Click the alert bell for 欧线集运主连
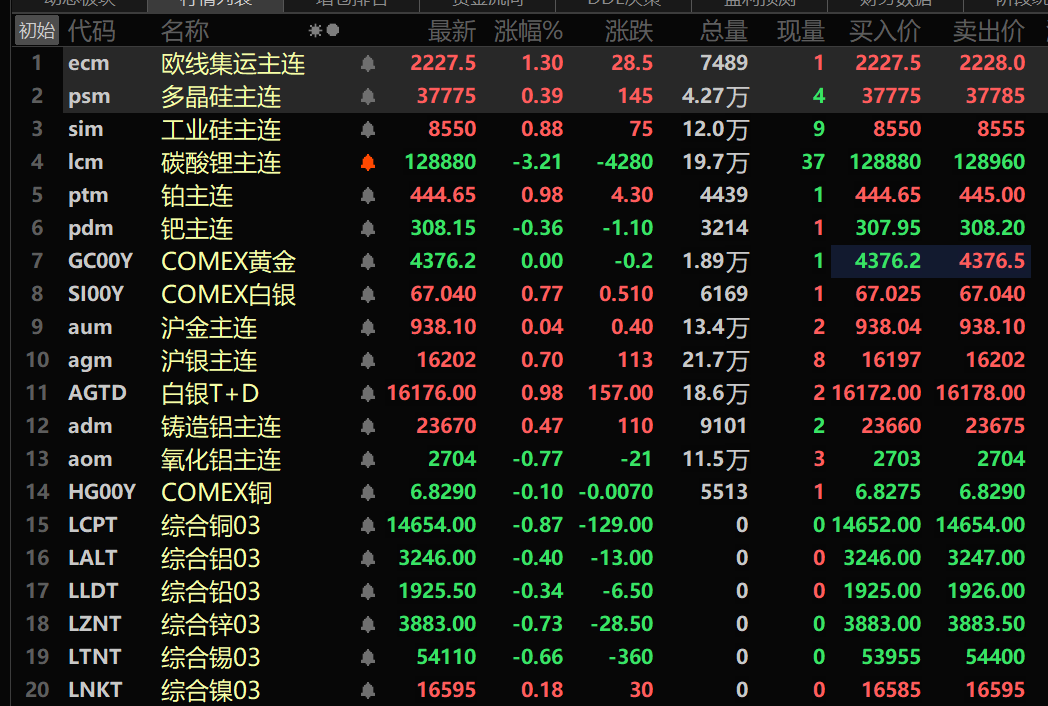This screenshot has height=706, width=1048. click(368, 64)
